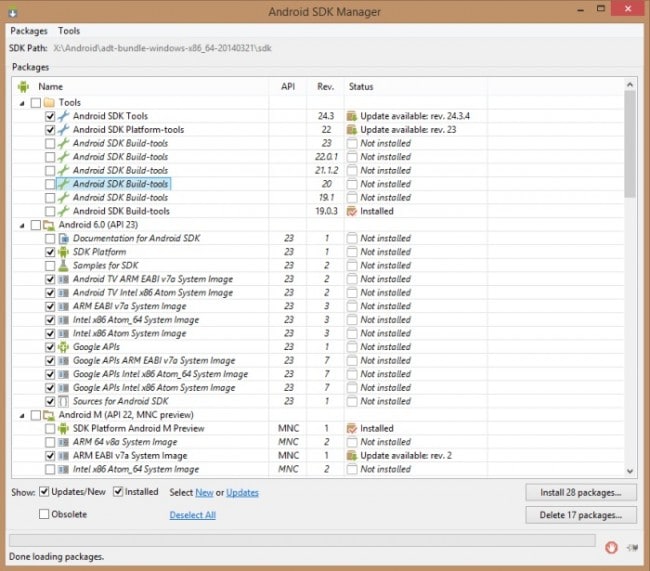The image size is (650, 571).
Task: Toggle the Updates/New filter checkbox
Action: coord(44,492)
